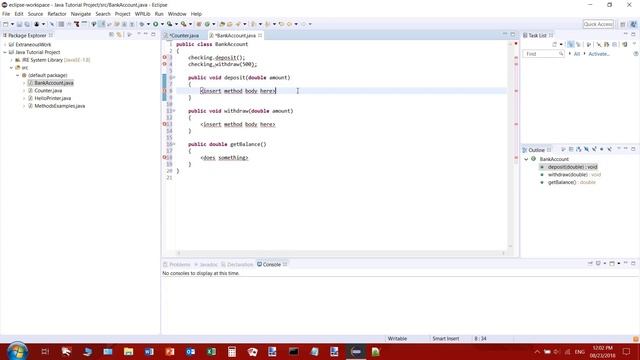Click the Console tab

[x=271, y=264]
